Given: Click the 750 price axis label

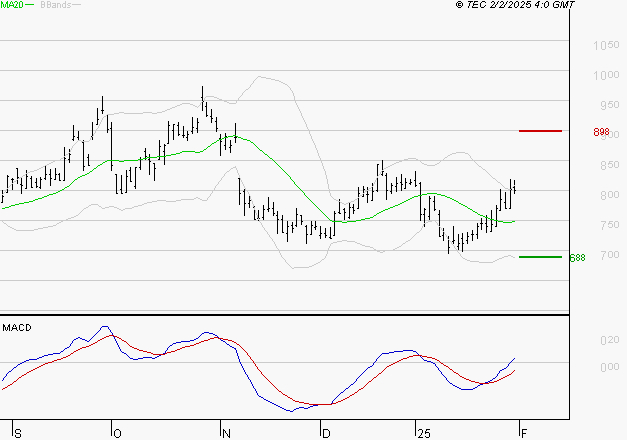Looking at the screenshot, I should [610, 225].
